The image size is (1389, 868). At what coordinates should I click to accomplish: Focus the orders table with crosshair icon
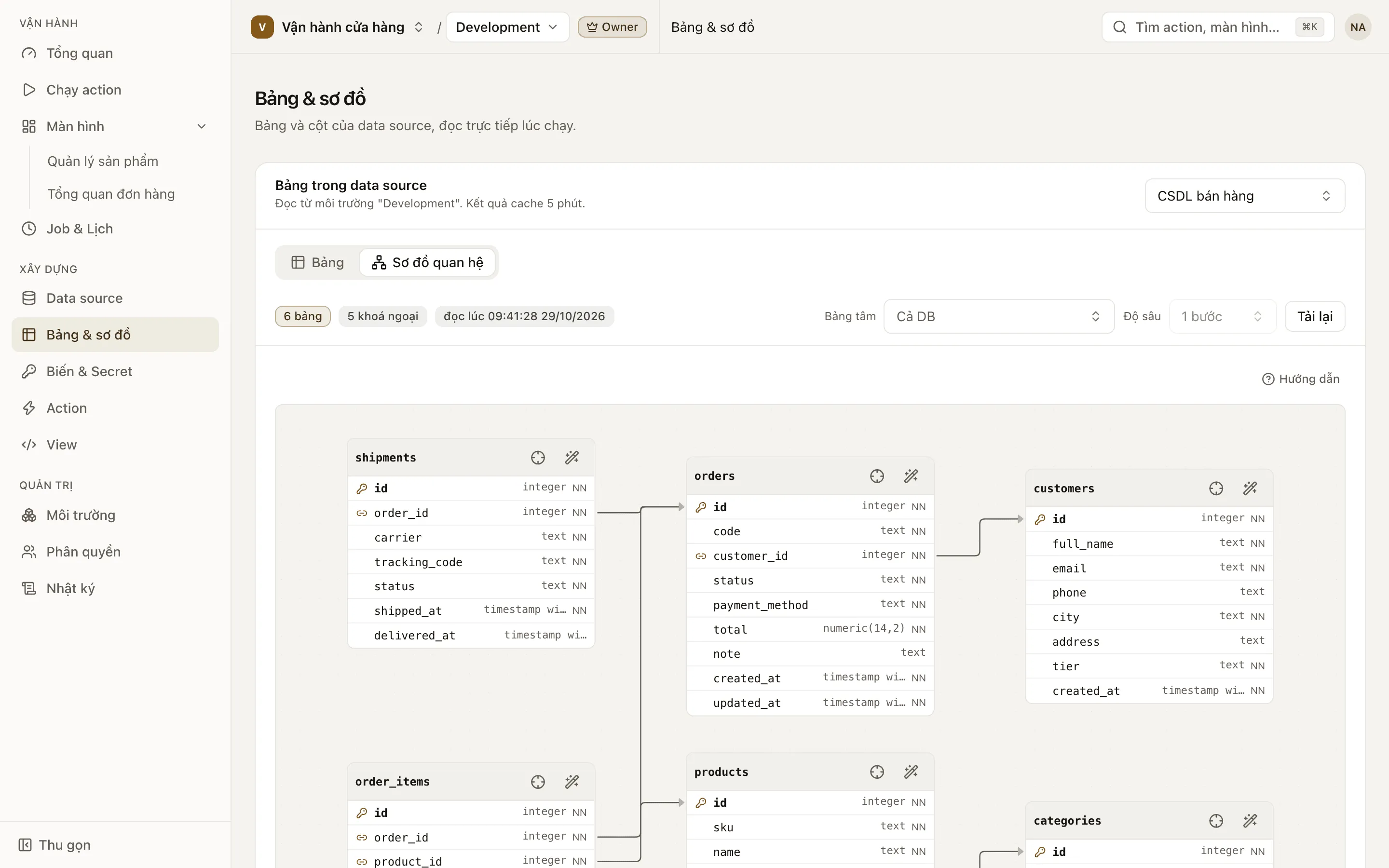coord(877,476)
